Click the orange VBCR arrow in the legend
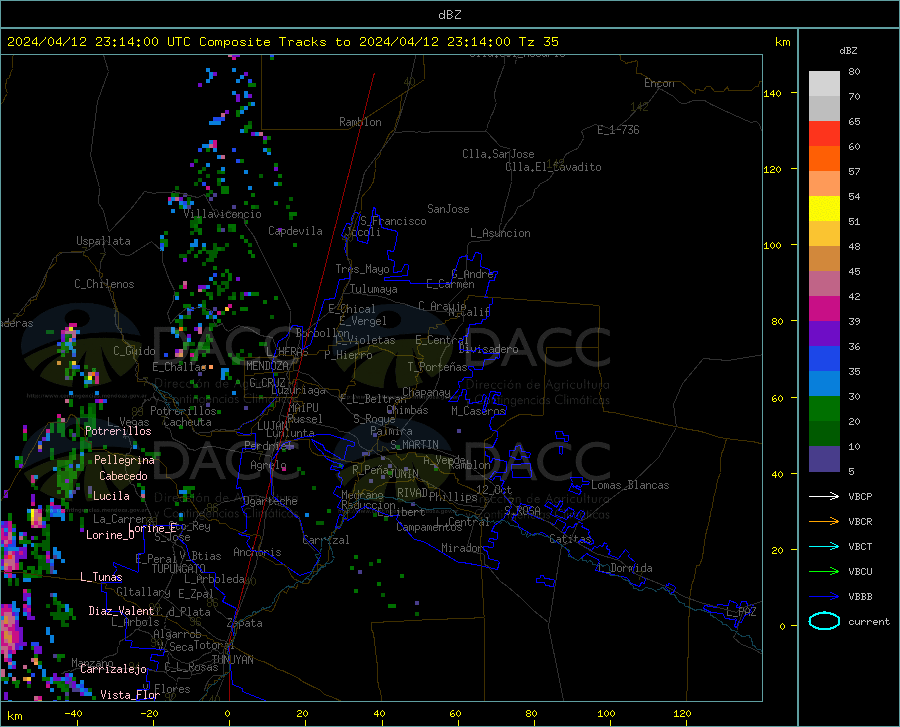This screenshot has width=900, height=727. (824, 522)
